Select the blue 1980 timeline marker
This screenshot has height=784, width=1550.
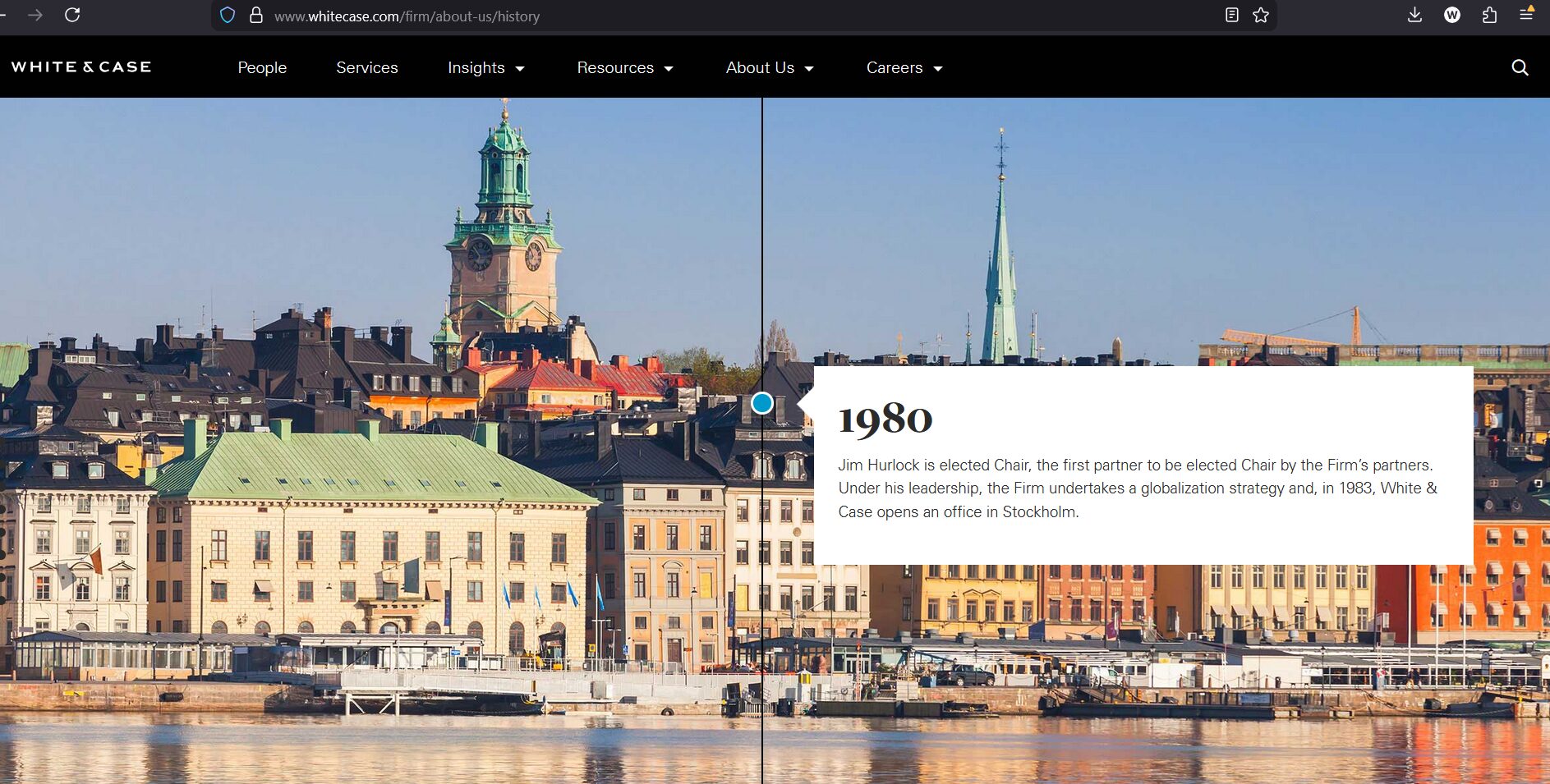[762, 403]
